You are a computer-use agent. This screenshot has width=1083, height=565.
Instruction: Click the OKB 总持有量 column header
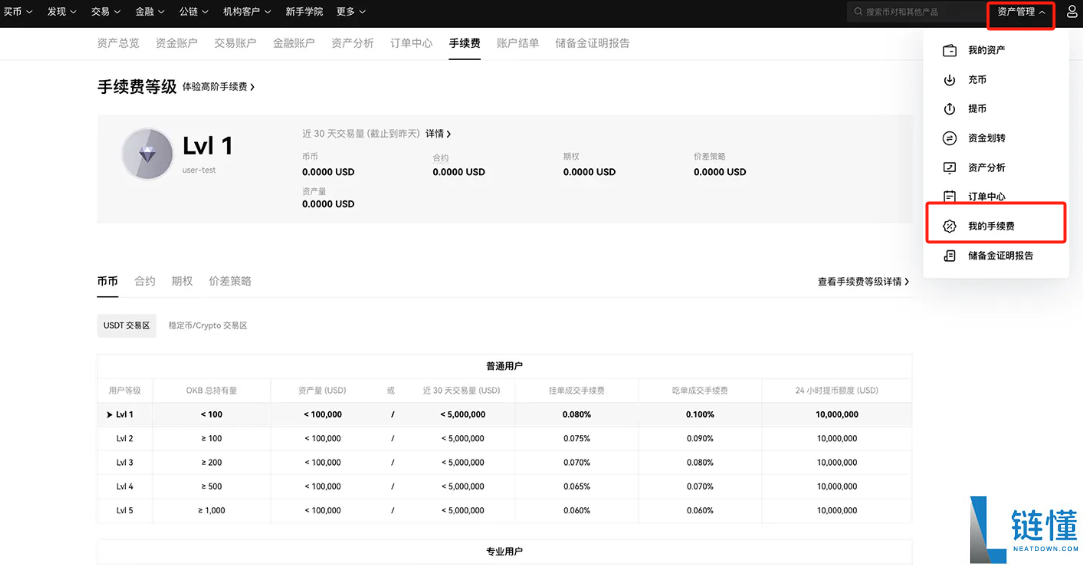pos(211,391)
